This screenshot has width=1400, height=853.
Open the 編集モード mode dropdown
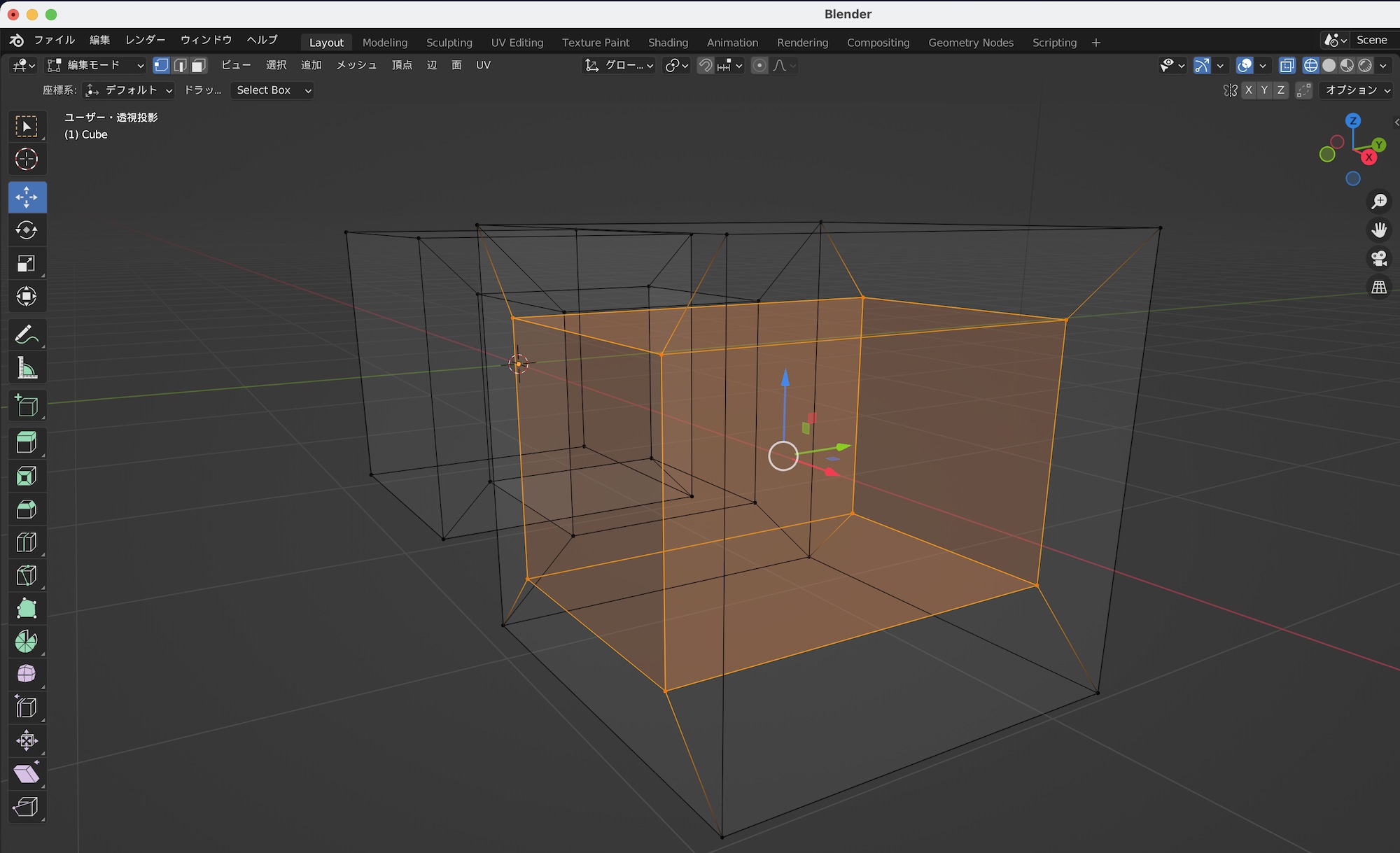click(x=95, y=65)
